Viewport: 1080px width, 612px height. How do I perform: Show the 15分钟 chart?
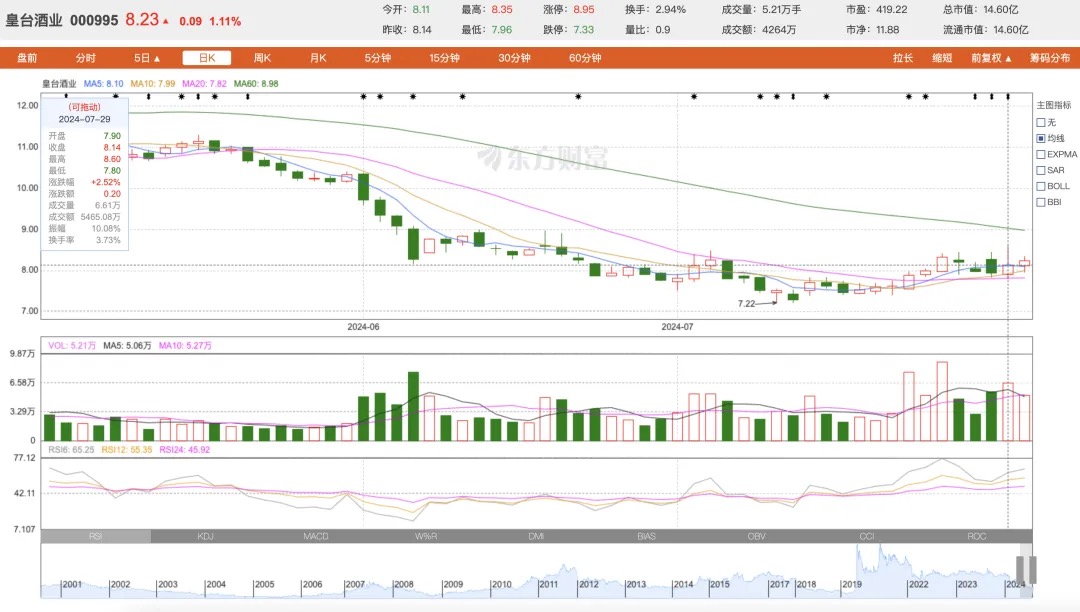tap(444, 58)
